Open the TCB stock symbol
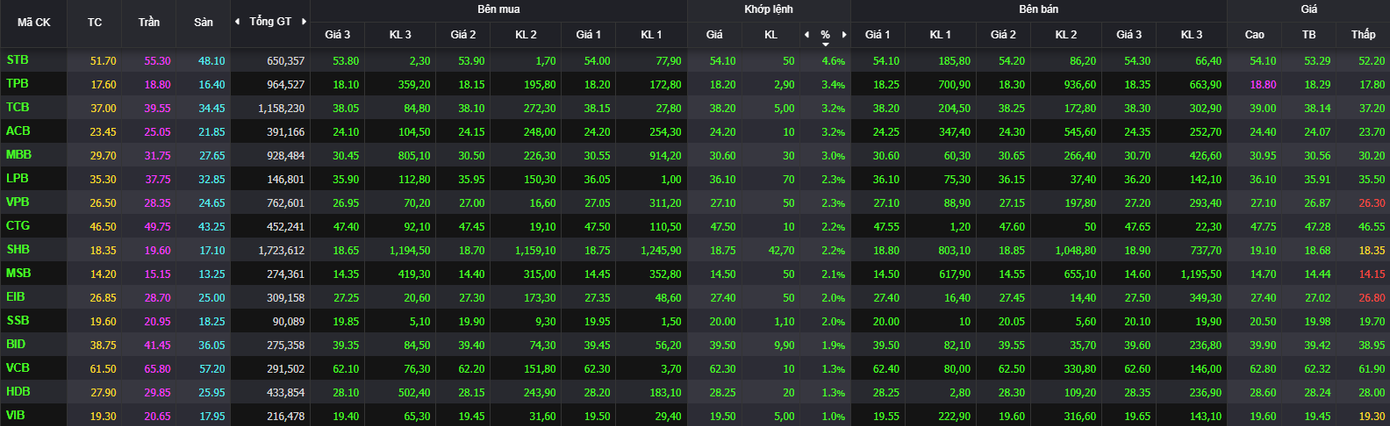Image resolution: width=1390 pixels, height=426 pixels. click(17, 107)
